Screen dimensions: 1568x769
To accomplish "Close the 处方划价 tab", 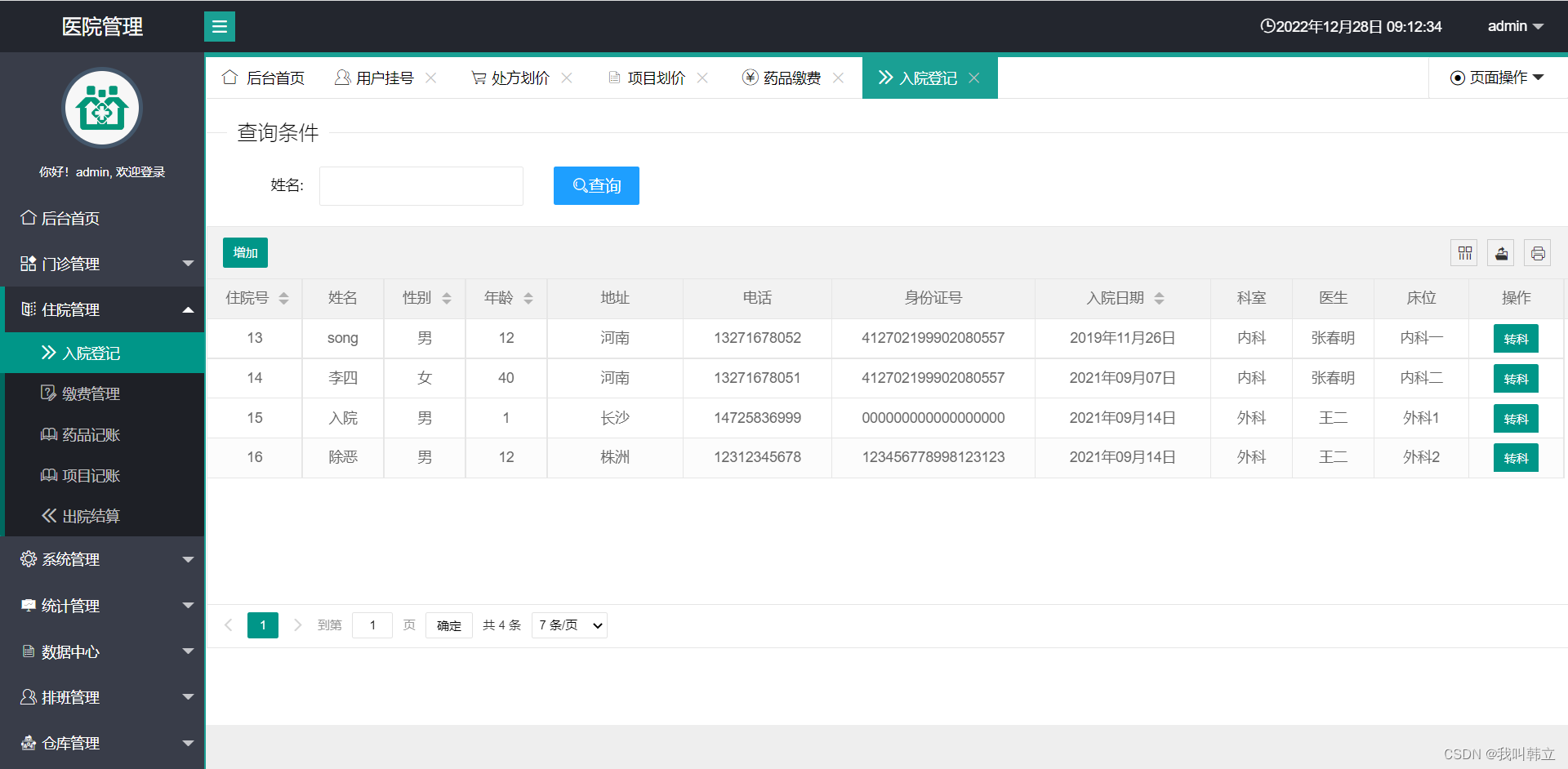I will pos(567,78).
